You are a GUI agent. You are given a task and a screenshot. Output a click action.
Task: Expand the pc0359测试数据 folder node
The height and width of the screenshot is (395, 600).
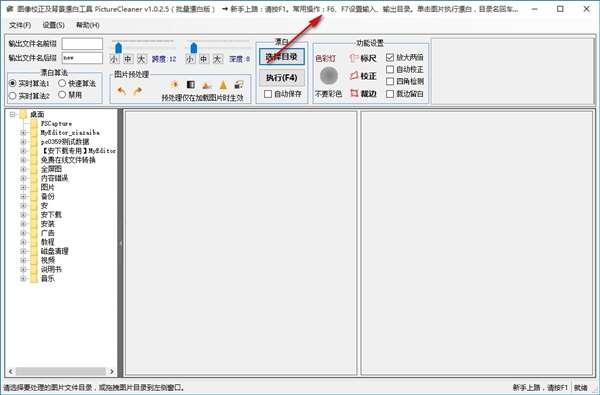(x=23, y=142)
